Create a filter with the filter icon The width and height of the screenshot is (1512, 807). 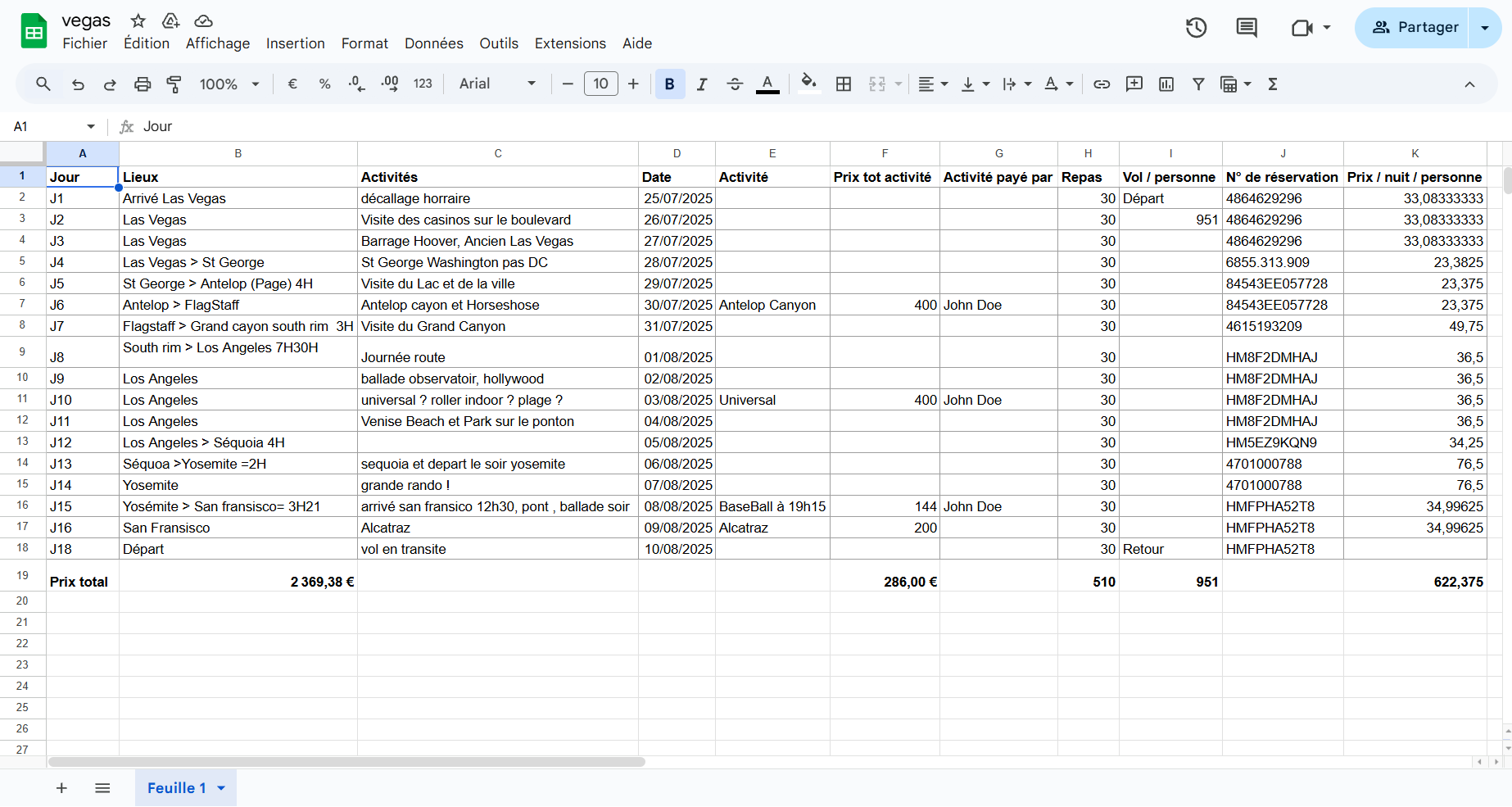point(1198,84)
